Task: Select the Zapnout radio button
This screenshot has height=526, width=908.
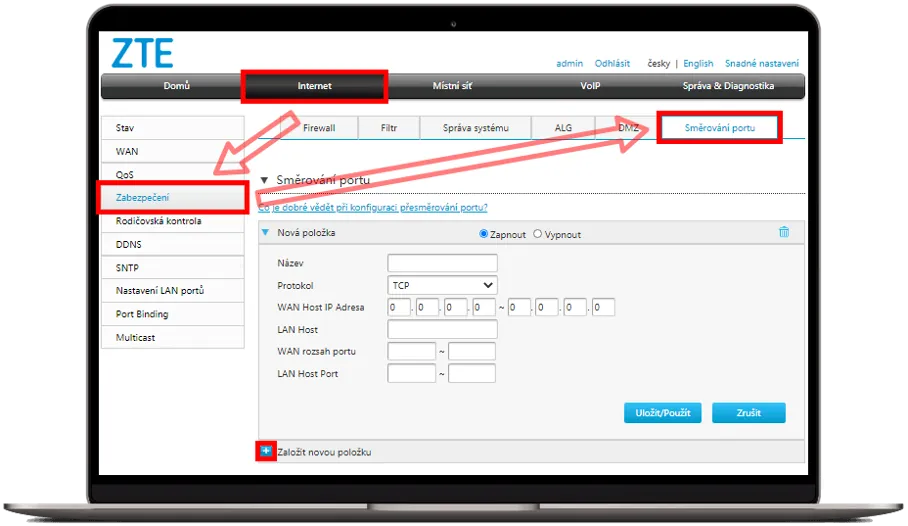Action: [x=484, y=234]
